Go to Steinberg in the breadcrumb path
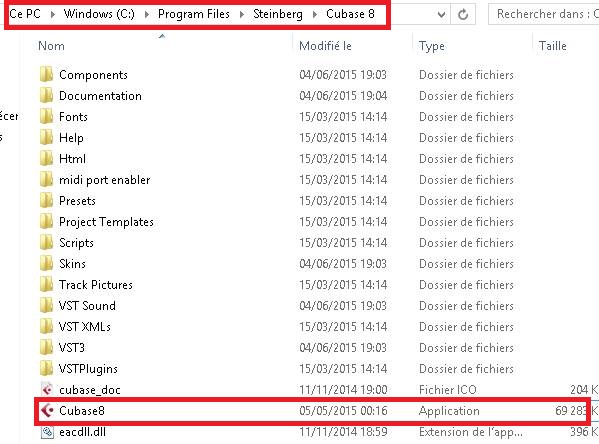The height and width of the screenshot is (444, 599). (278, 14)
